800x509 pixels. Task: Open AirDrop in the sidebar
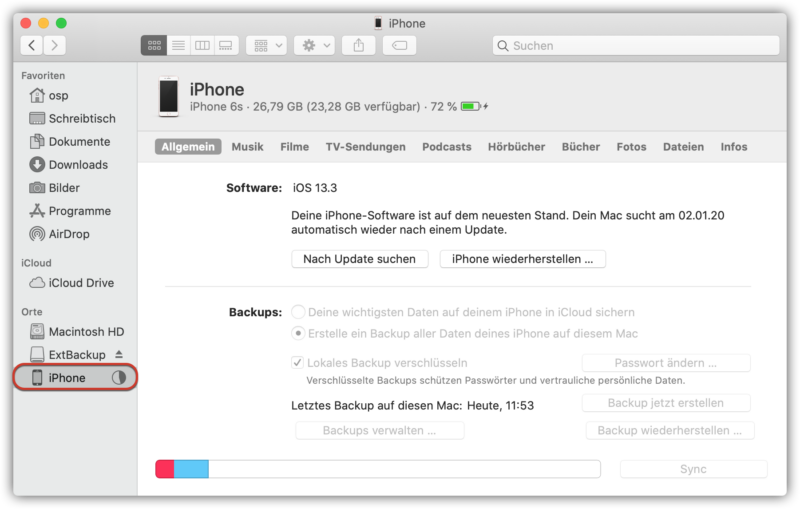coord(76,234)
